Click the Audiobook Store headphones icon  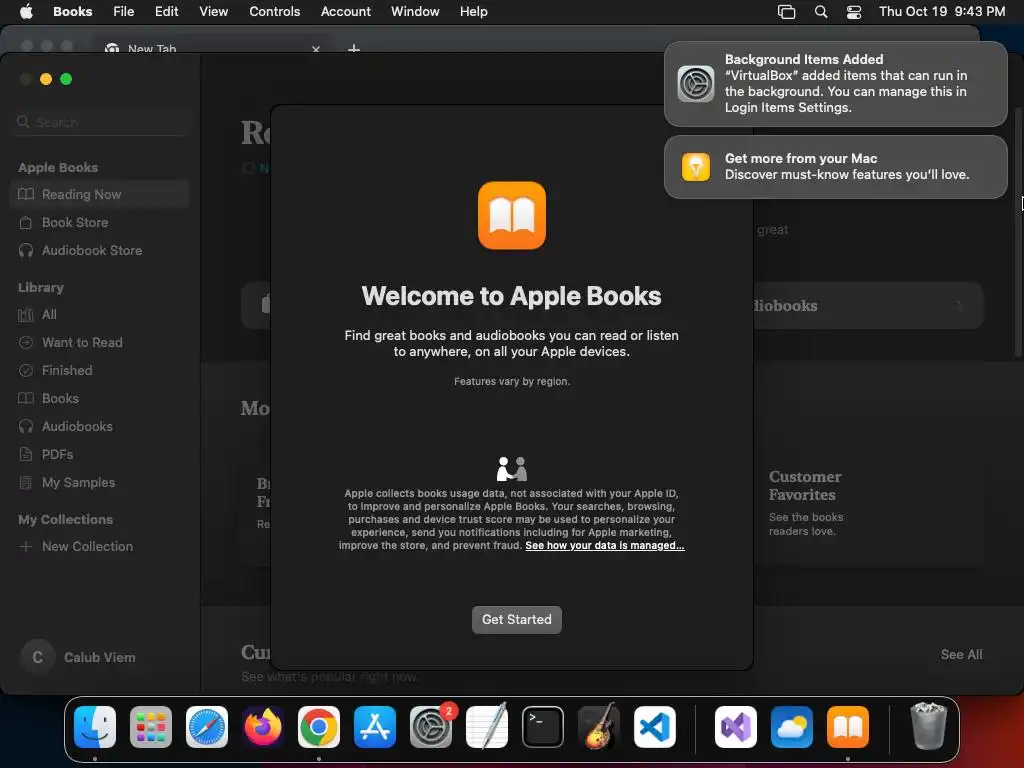(25, 251)
